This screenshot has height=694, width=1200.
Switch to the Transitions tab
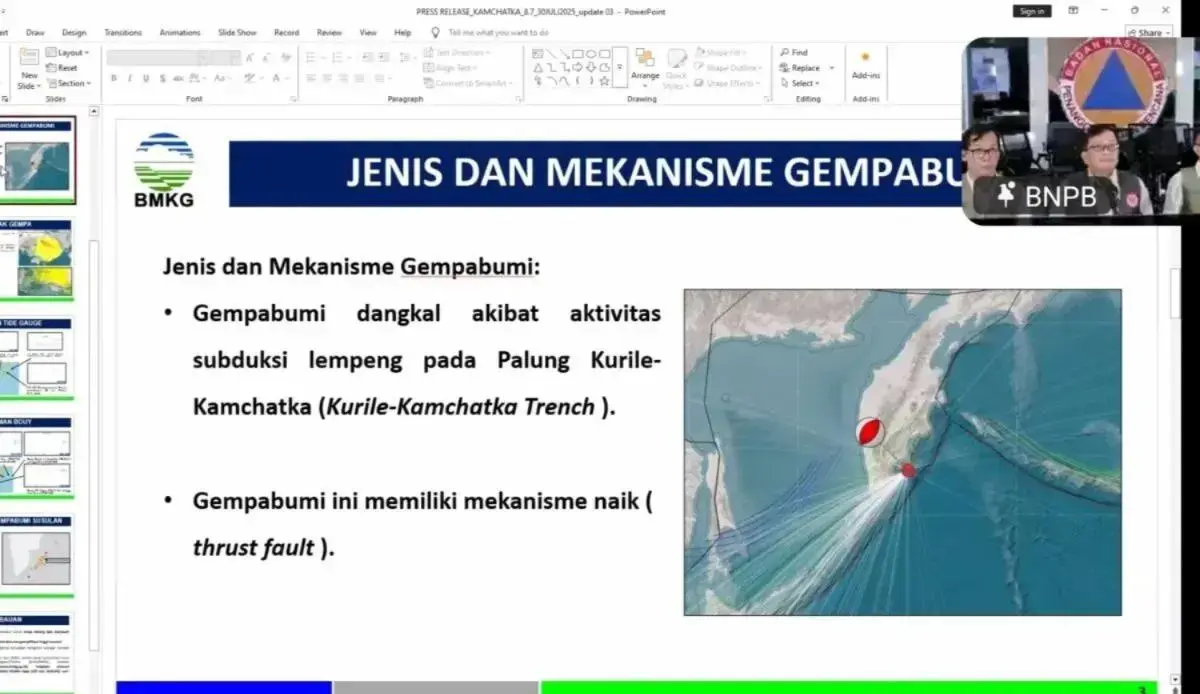(x=123, y=32)
